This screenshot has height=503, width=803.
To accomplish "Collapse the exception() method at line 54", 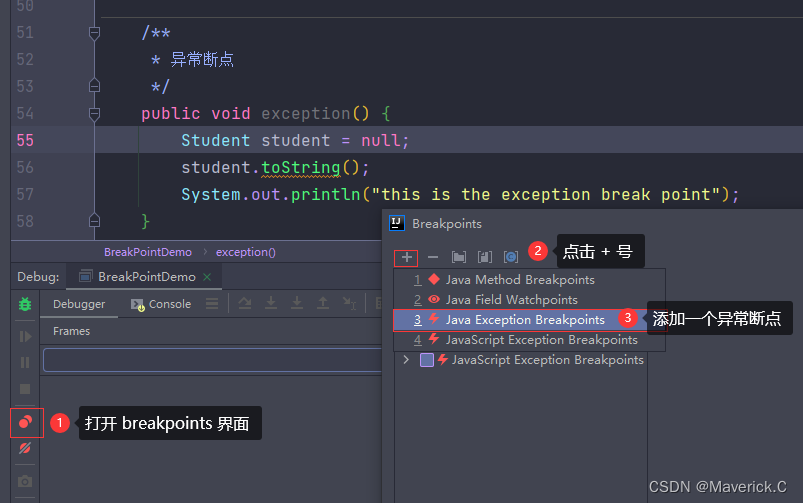I will tap(94, 113).
